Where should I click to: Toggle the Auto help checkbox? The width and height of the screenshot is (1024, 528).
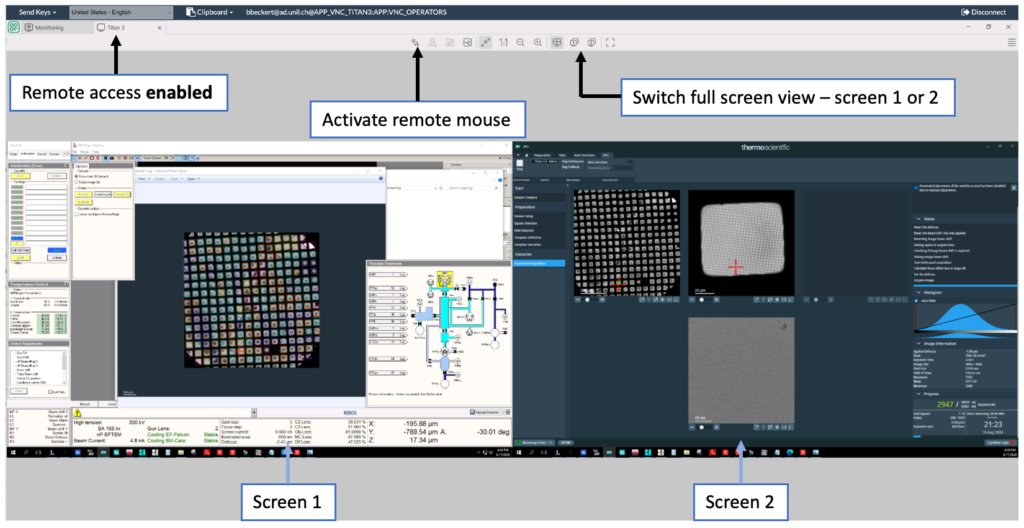coord(52,391)
